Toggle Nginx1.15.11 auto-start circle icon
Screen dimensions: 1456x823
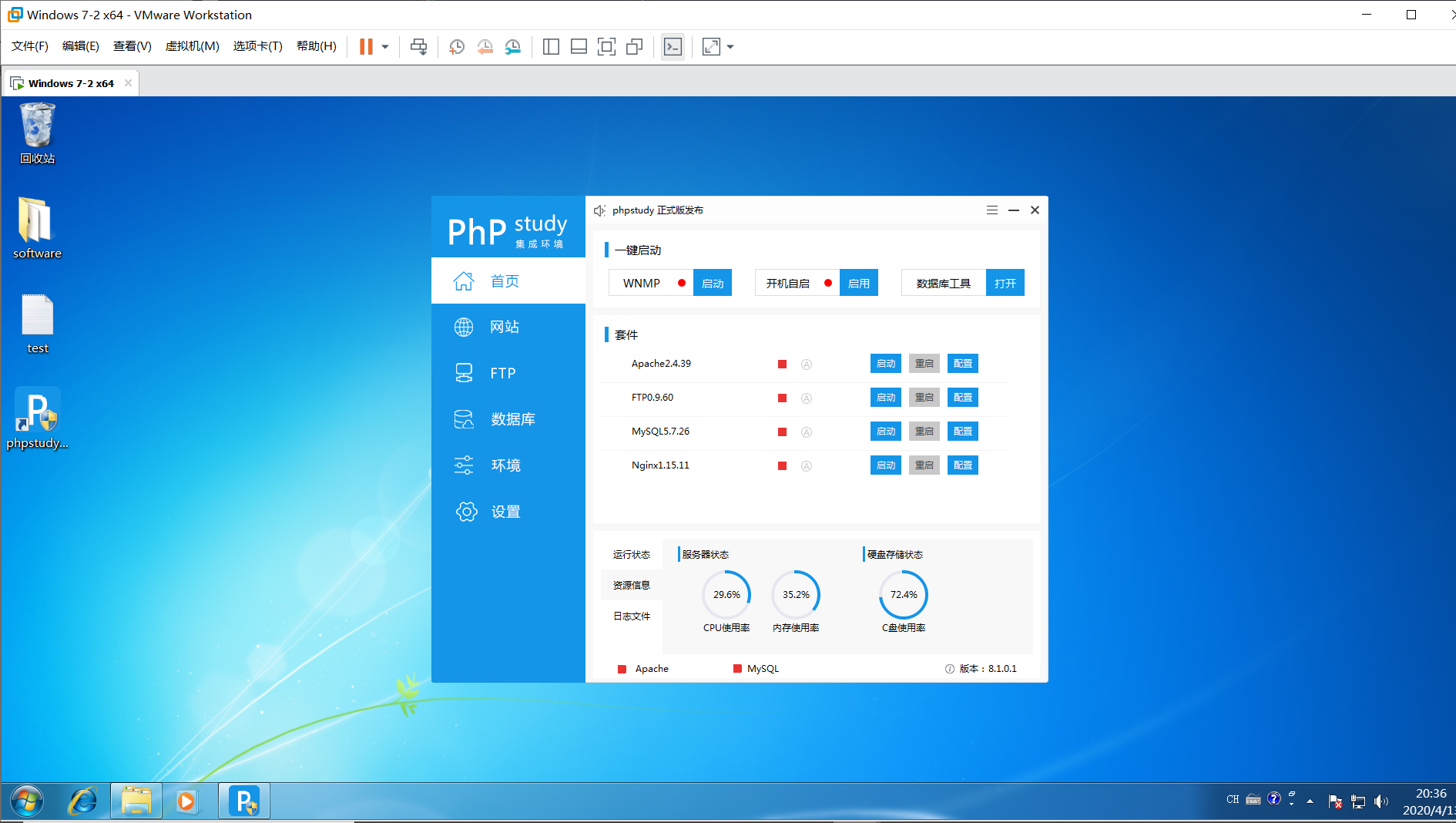click(807, 466)
